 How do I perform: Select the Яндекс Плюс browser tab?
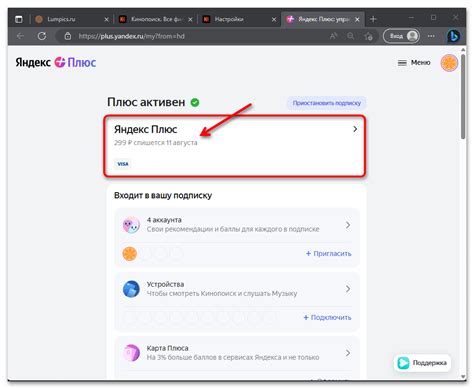[x=323, y=19]
